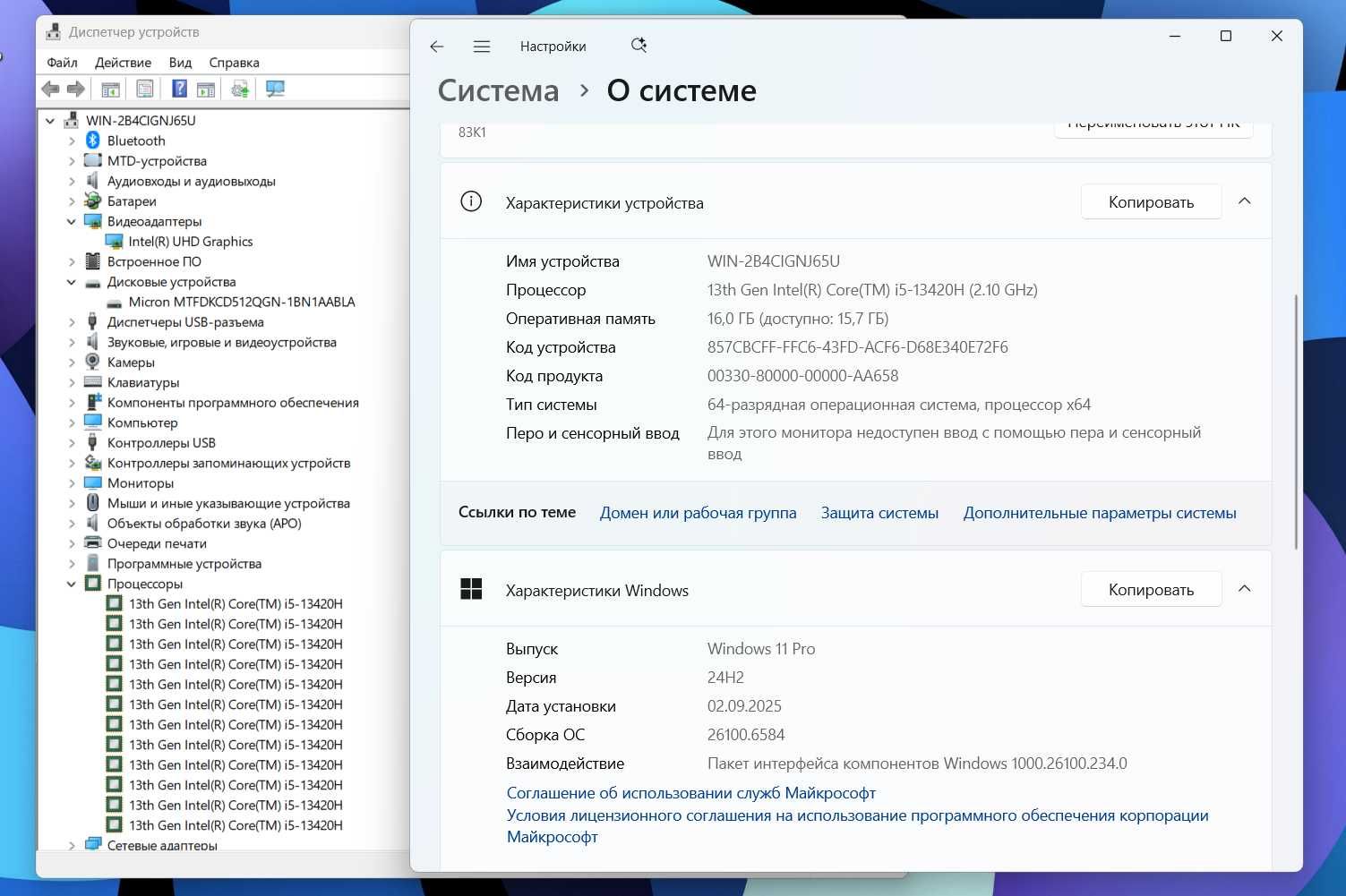Expand Мыши и иные указывающие устройства node
1346x896 pixels.
(72, 503)
